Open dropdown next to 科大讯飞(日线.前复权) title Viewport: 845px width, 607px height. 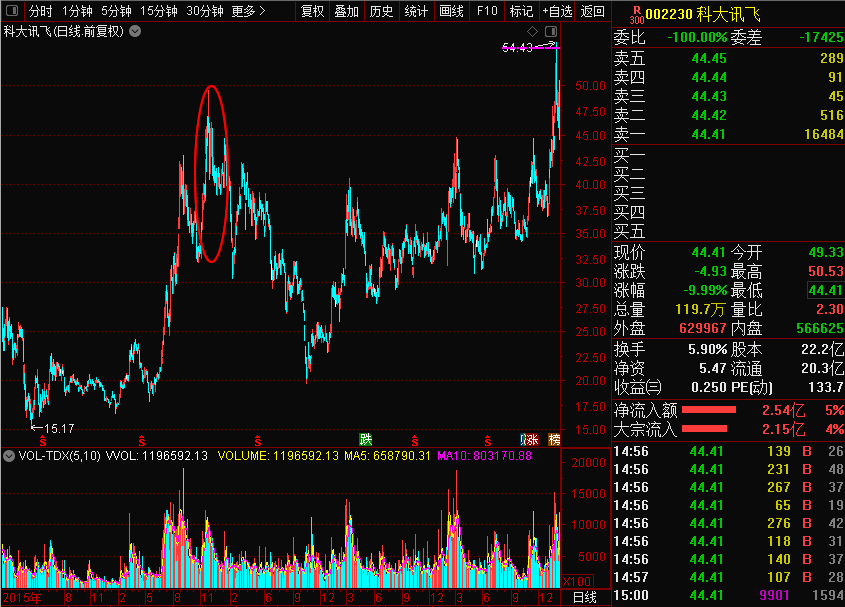[x=135, y=32]
